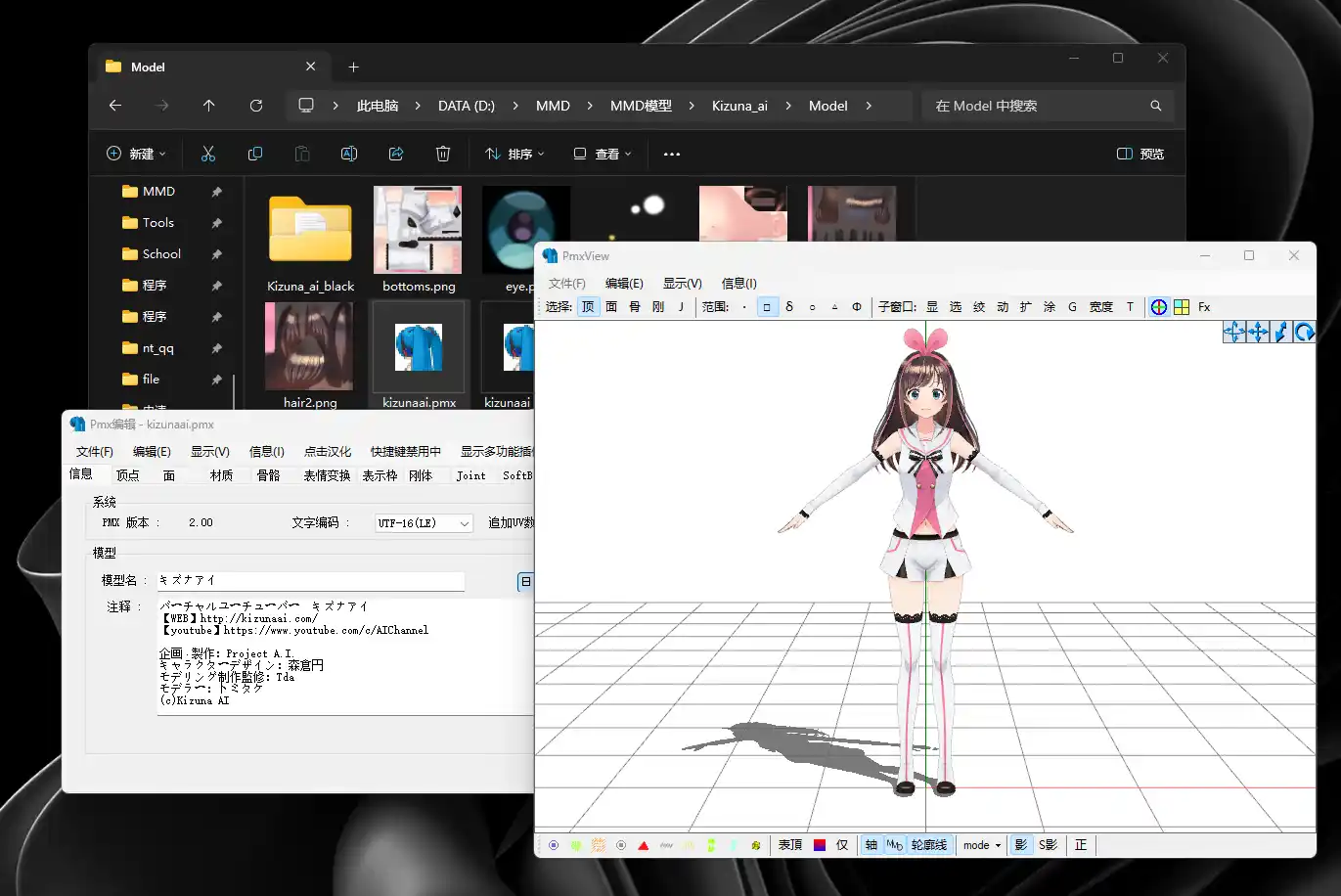Click 快捷键禁用中 in Pmx编辑 menu bar

[x=406, y=452]
